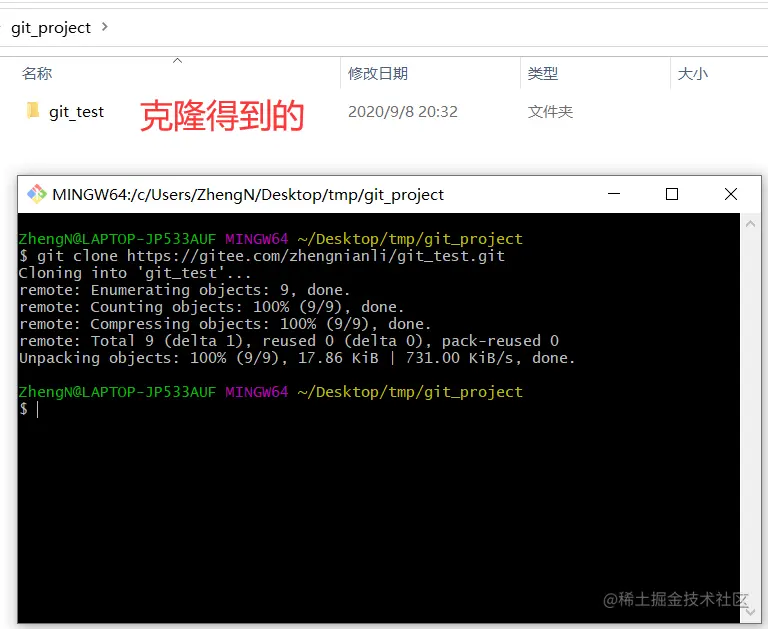Click the 'remote: Enumerating objects' line
This screenshot has width=768, height=629.
[185, 290]
